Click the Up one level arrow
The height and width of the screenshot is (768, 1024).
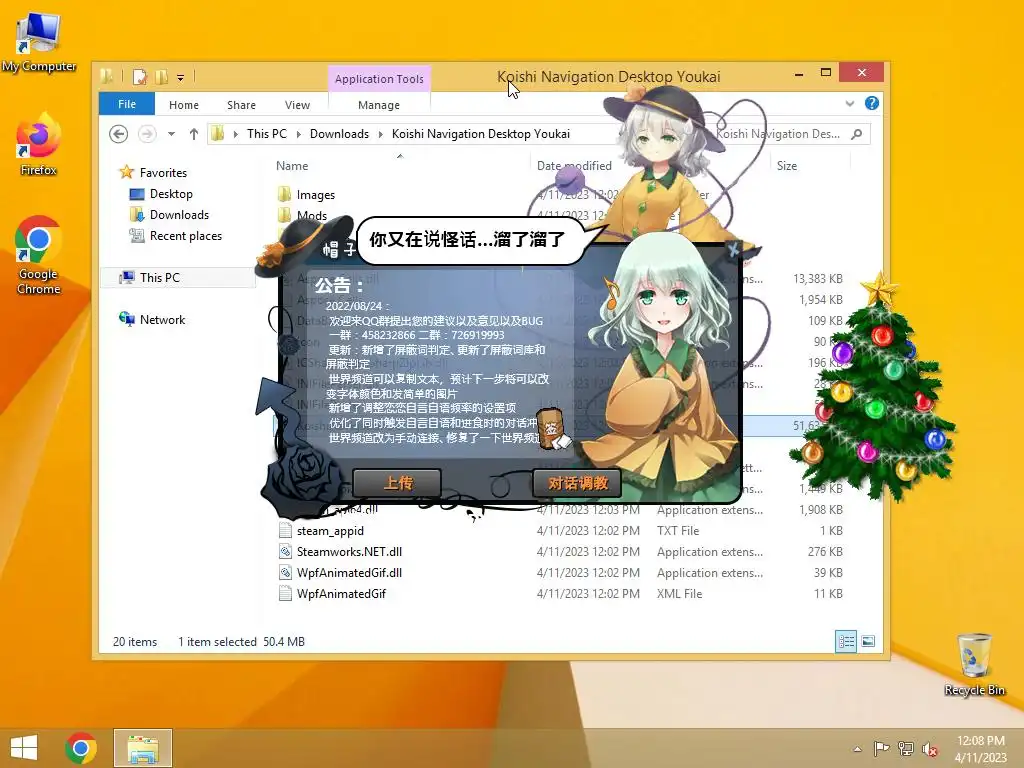tap(193, 134)
